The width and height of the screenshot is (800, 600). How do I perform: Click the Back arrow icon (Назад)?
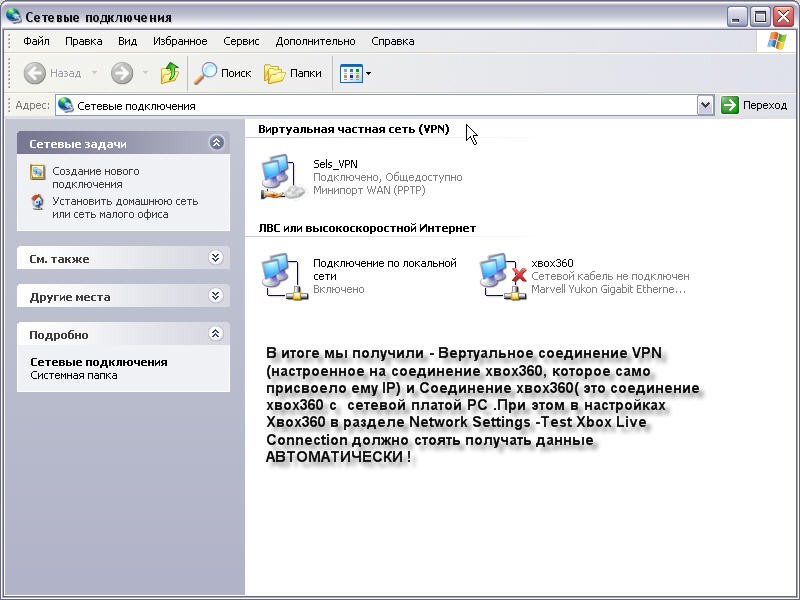[35, 73]
